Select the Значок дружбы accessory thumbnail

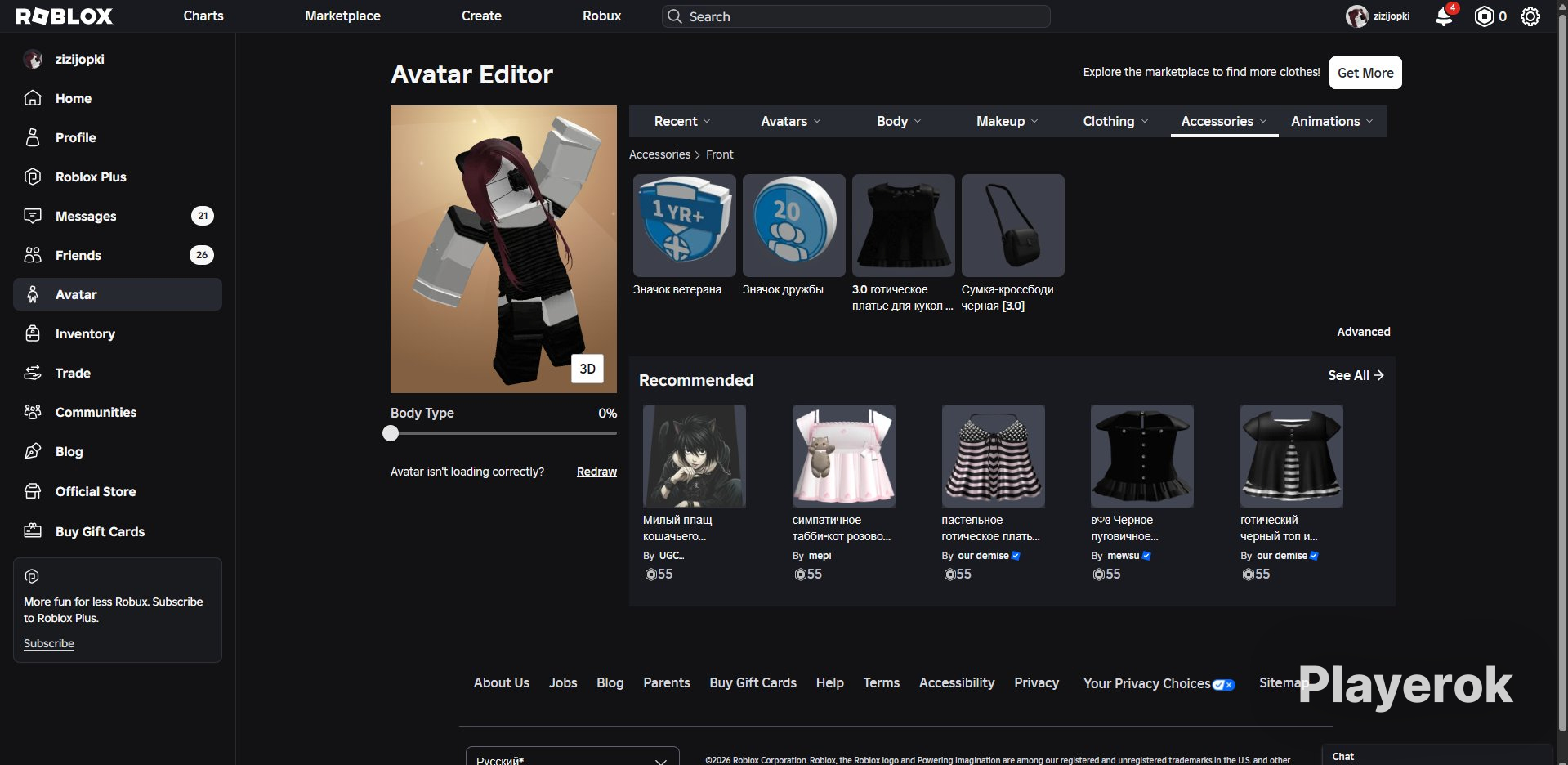coord(794,226)
